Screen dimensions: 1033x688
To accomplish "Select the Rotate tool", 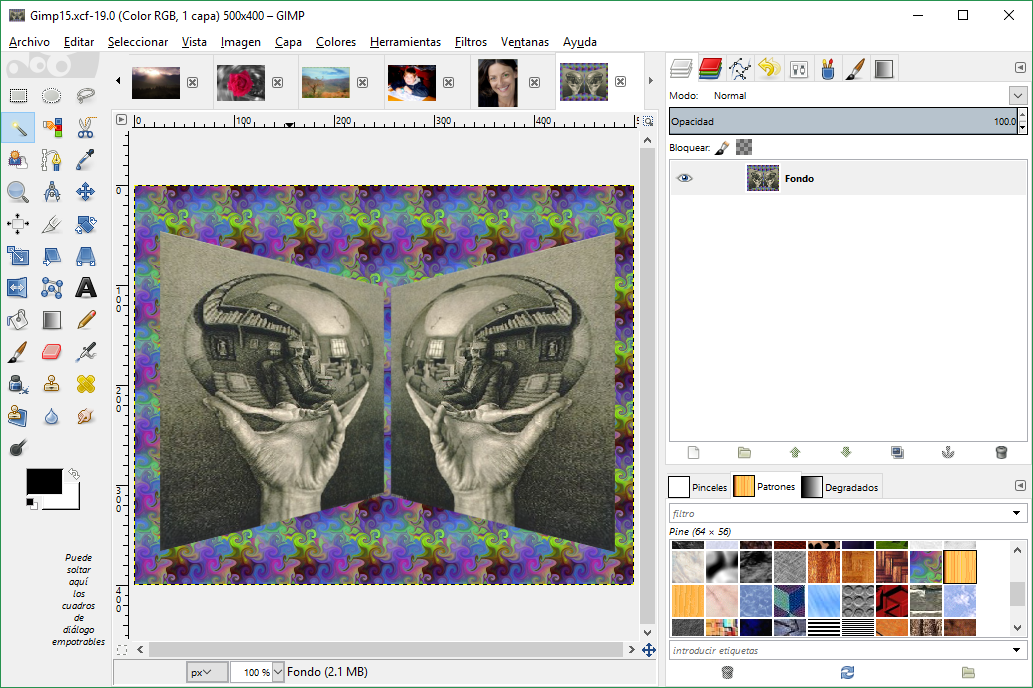I will coord(86,224).
